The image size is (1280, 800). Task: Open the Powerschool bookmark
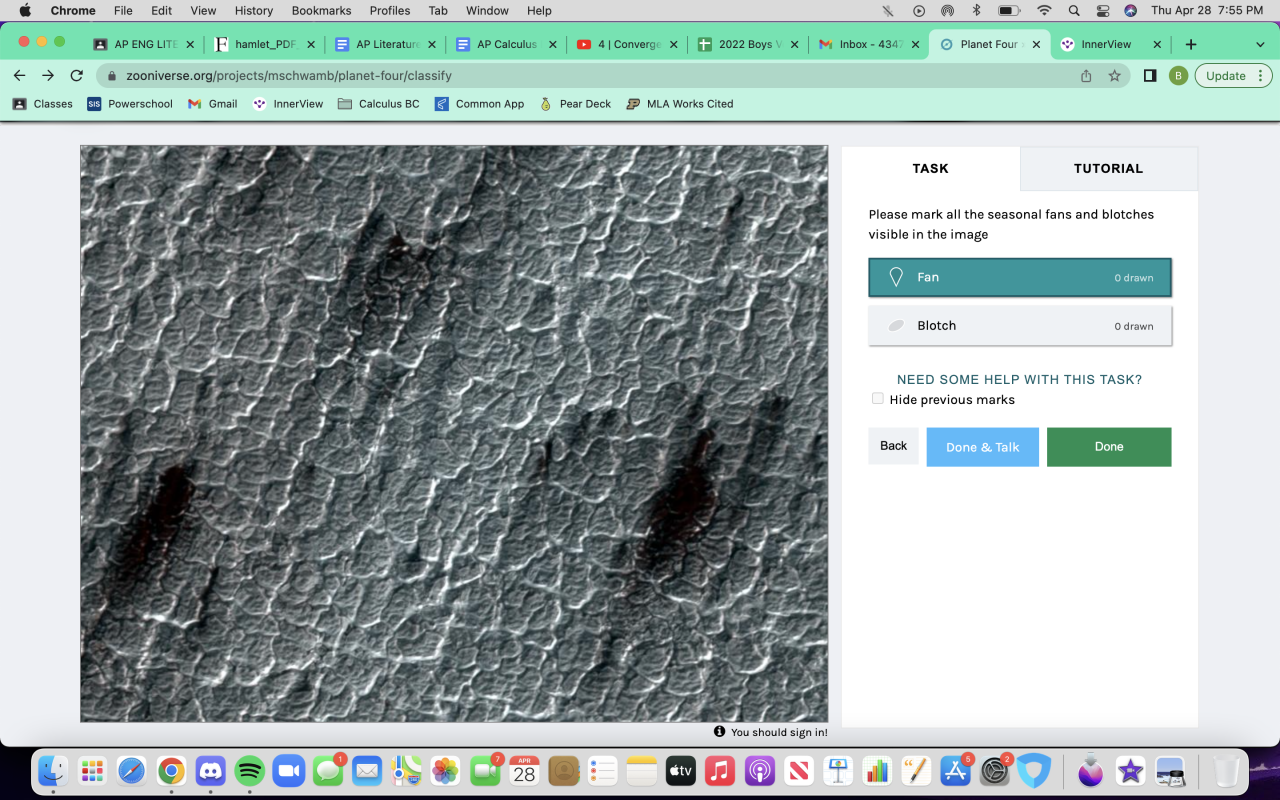pyautogui.click(x=130, y=104)
